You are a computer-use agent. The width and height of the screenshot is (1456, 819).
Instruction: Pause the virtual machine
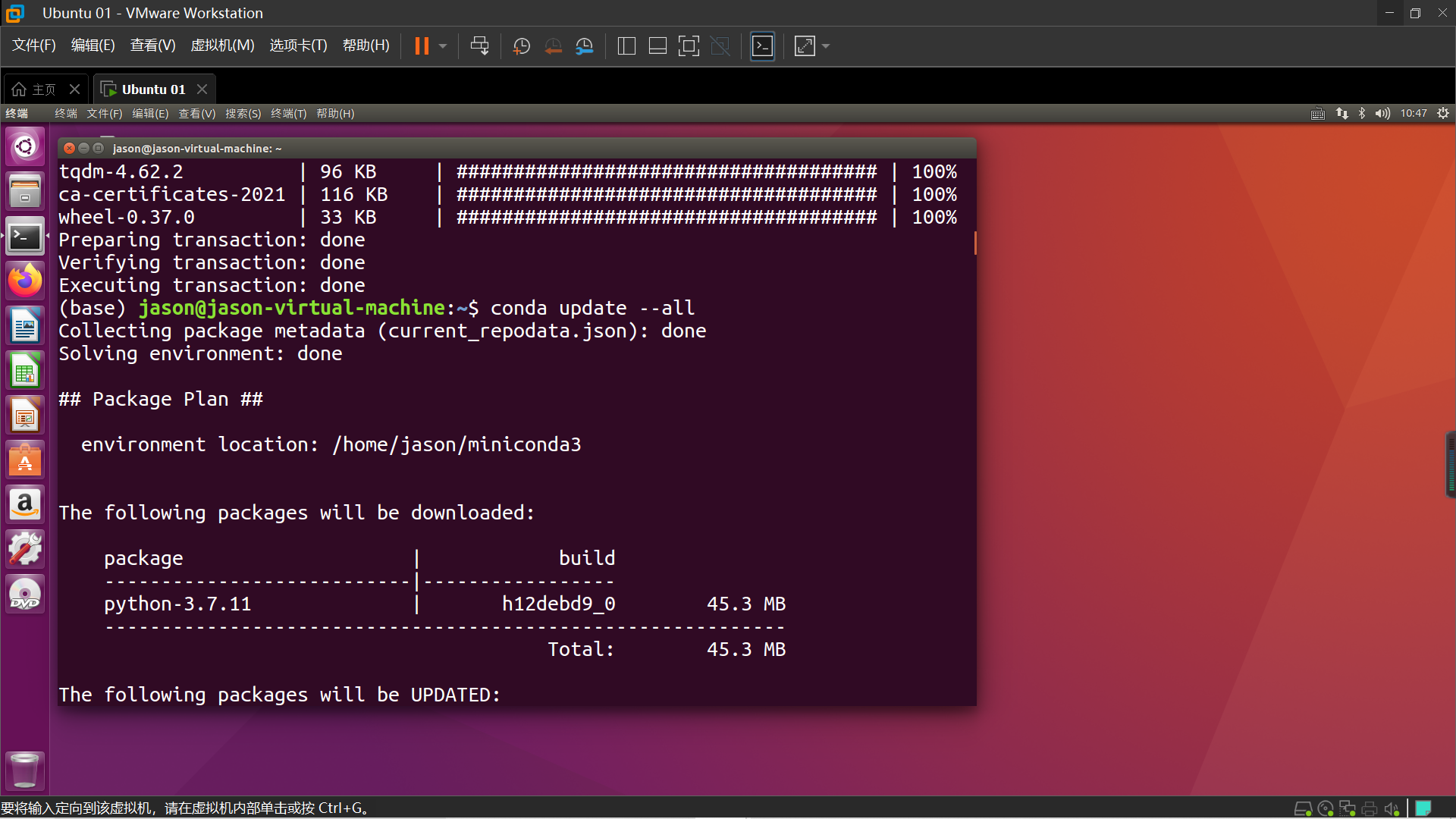[422, 46]
